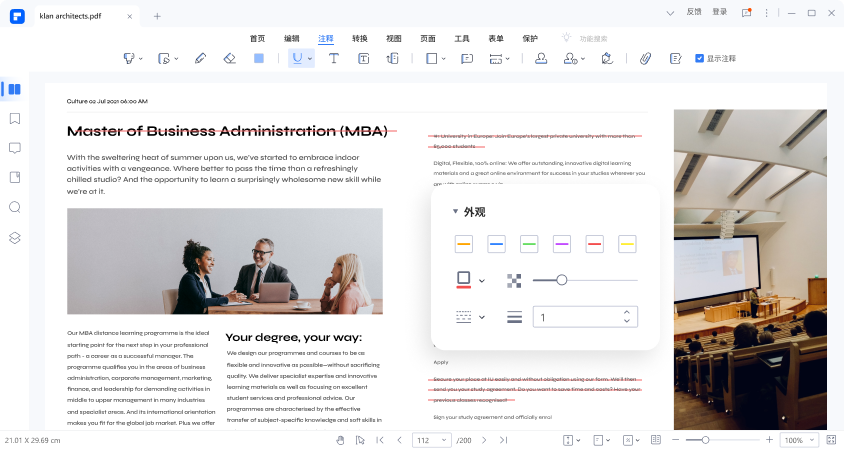This screenshot has width=844, height=450.
Task: Expand the line style dropdown
Action: [481, 318]
